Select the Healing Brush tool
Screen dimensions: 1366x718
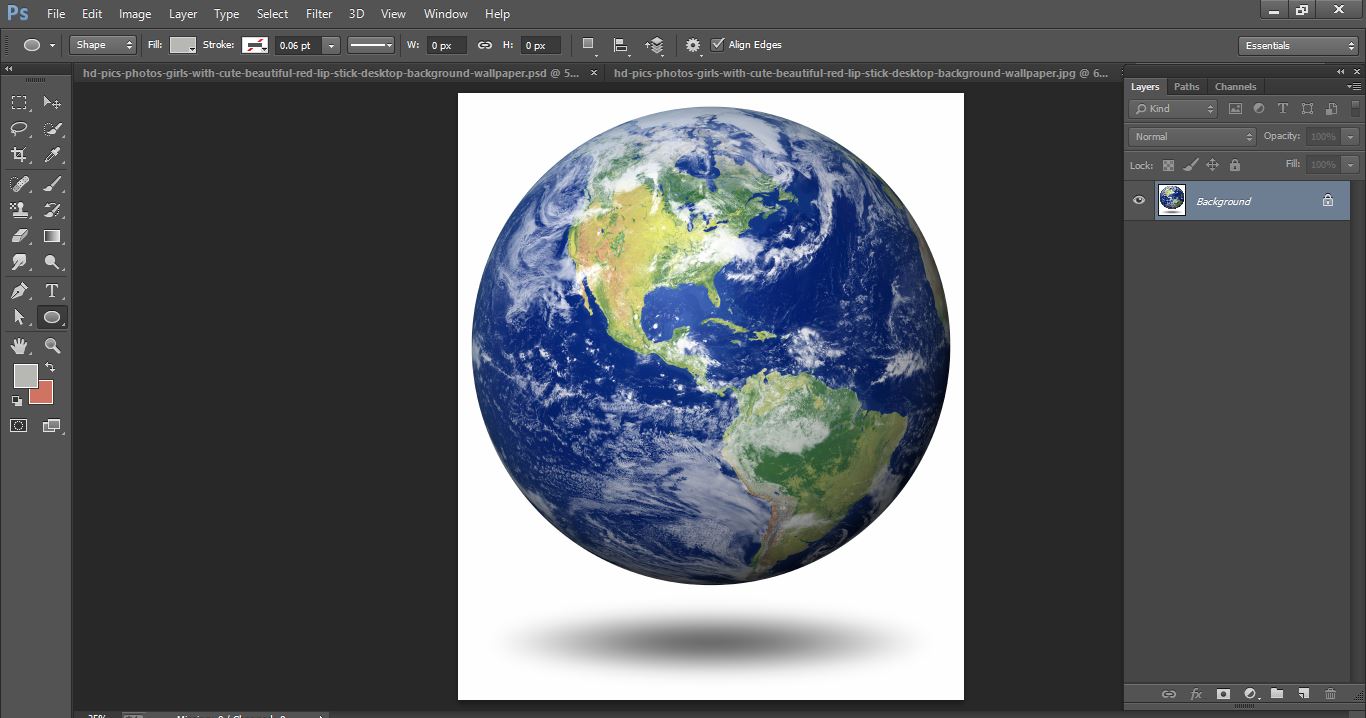[x=18, y=183]
